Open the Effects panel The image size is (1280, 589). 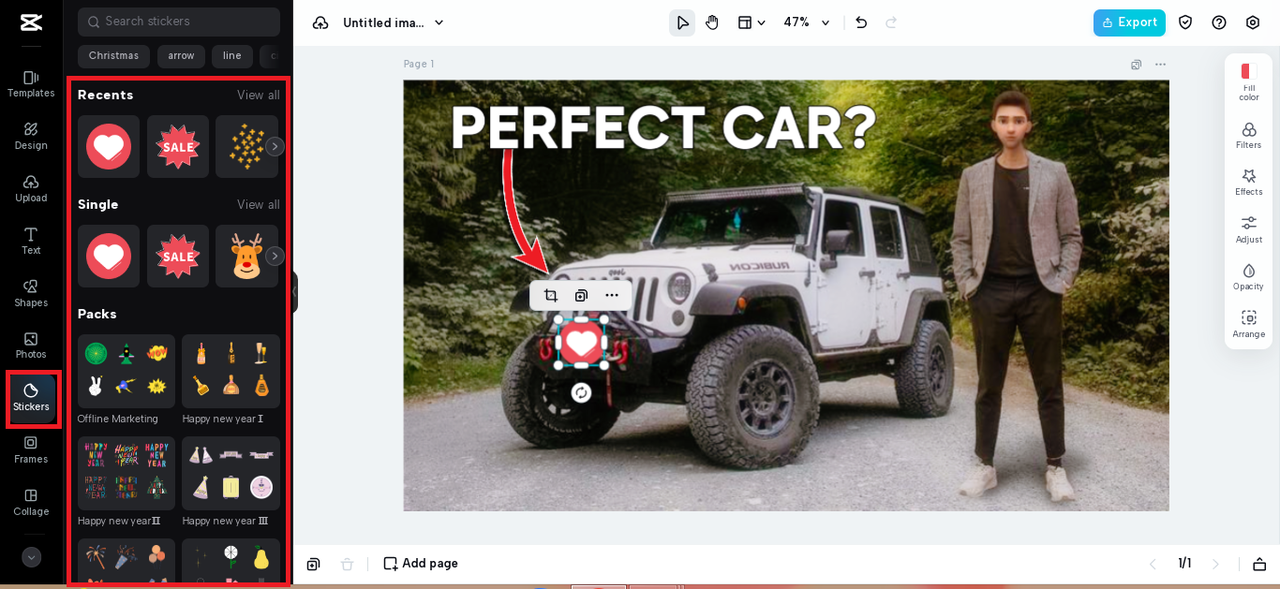tap(1248, 183)
